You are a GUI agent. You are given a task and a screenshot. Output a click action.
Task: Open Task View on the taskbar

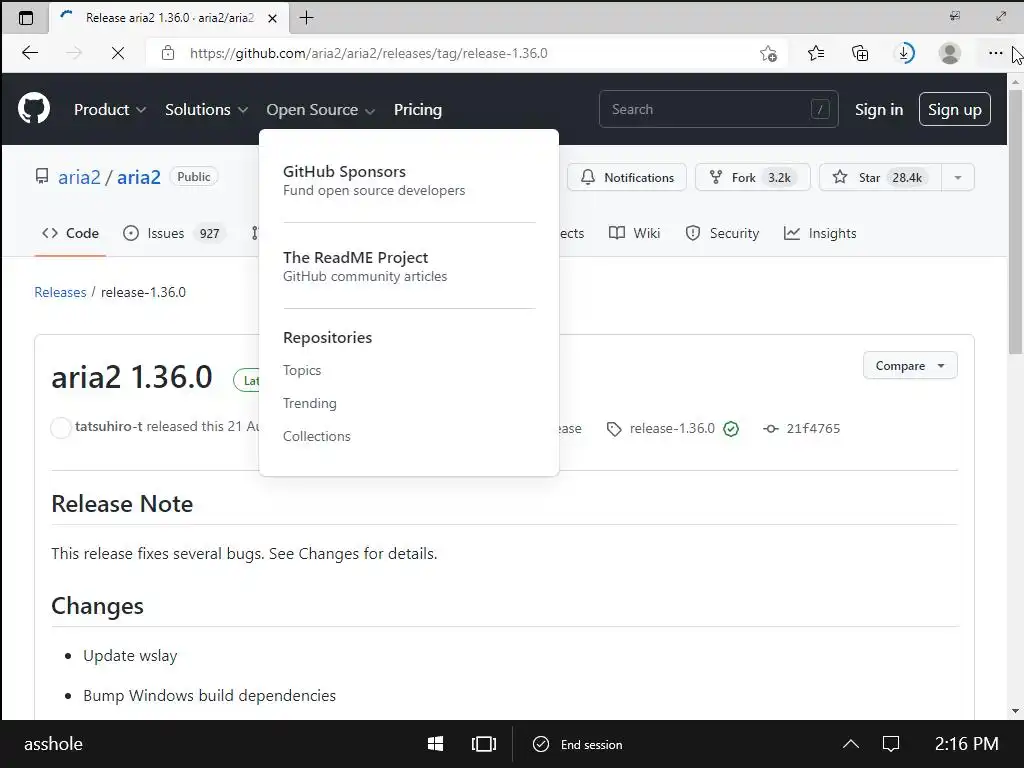tap(483, 744)
